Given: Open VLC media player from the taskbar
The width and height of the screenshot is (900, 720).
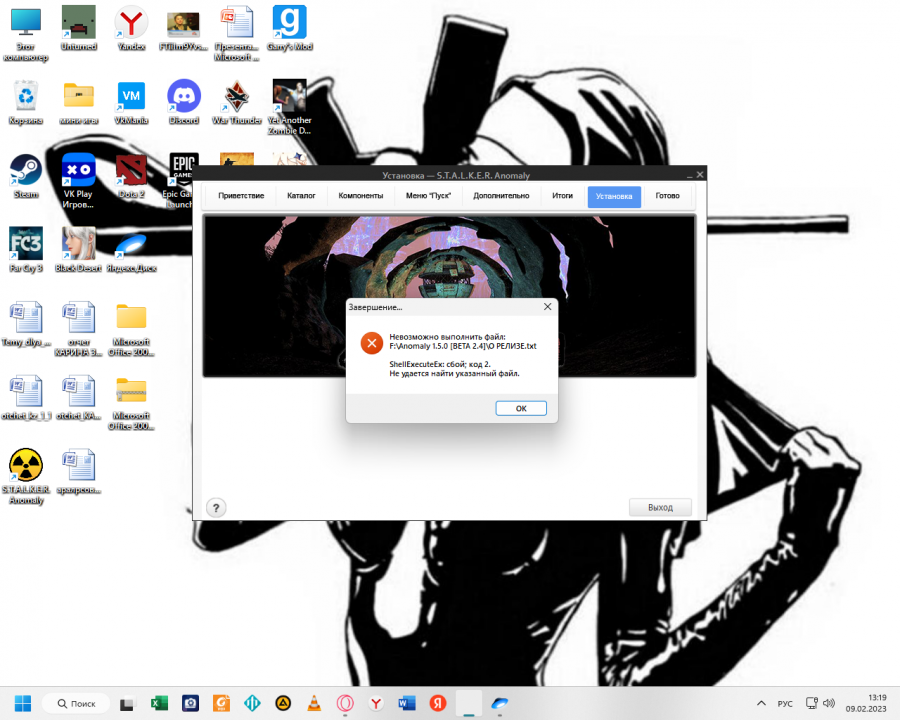Looking at the screenshot, I should (314, 703).
